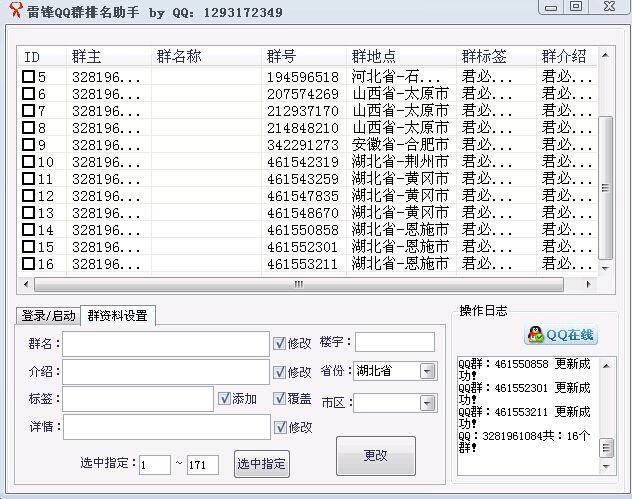Tick the checkbox for row ID 13
632x499 pixels.
point(28,212)
